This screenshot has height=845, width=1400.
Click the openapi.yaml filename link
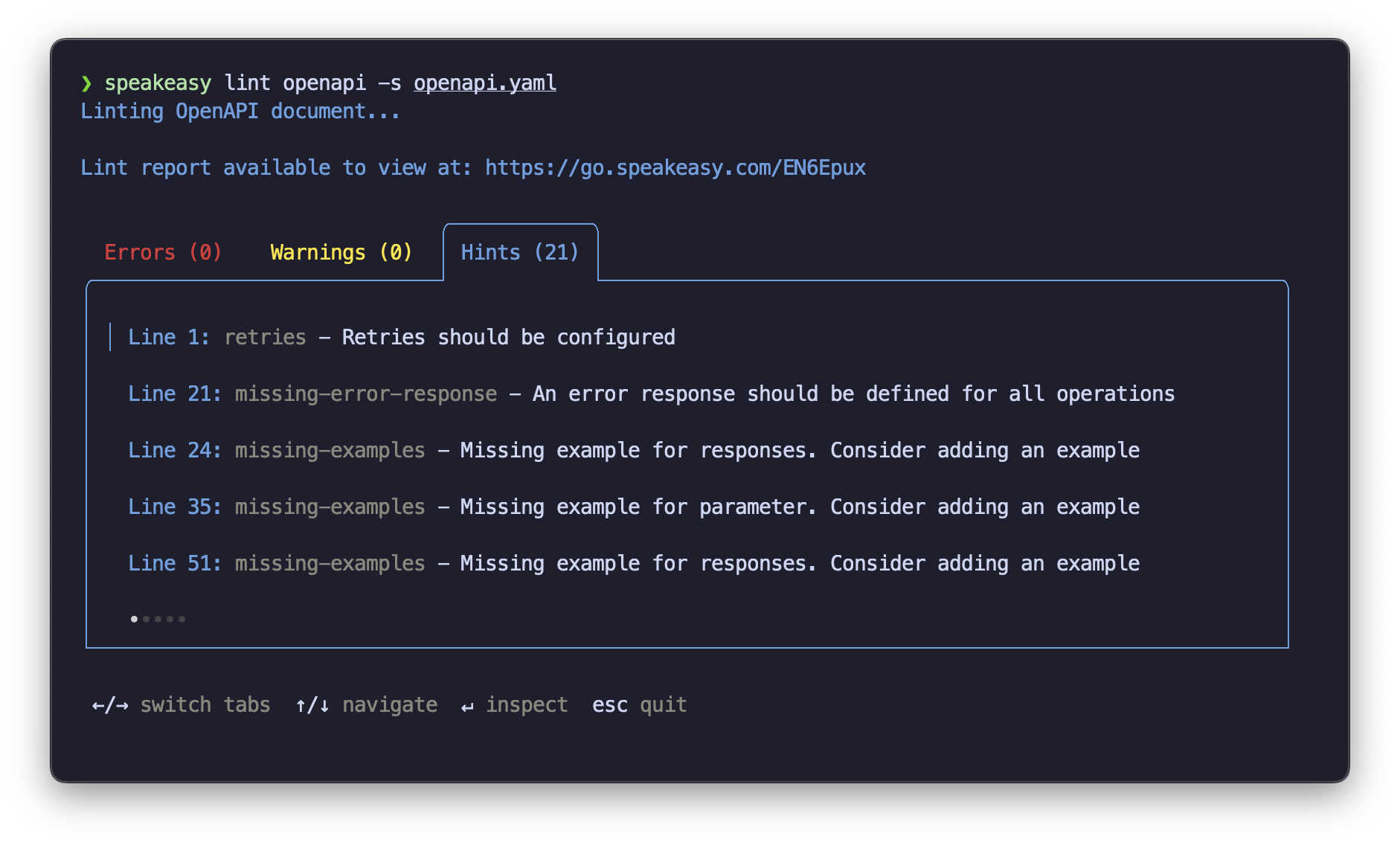tap(484, 83)
